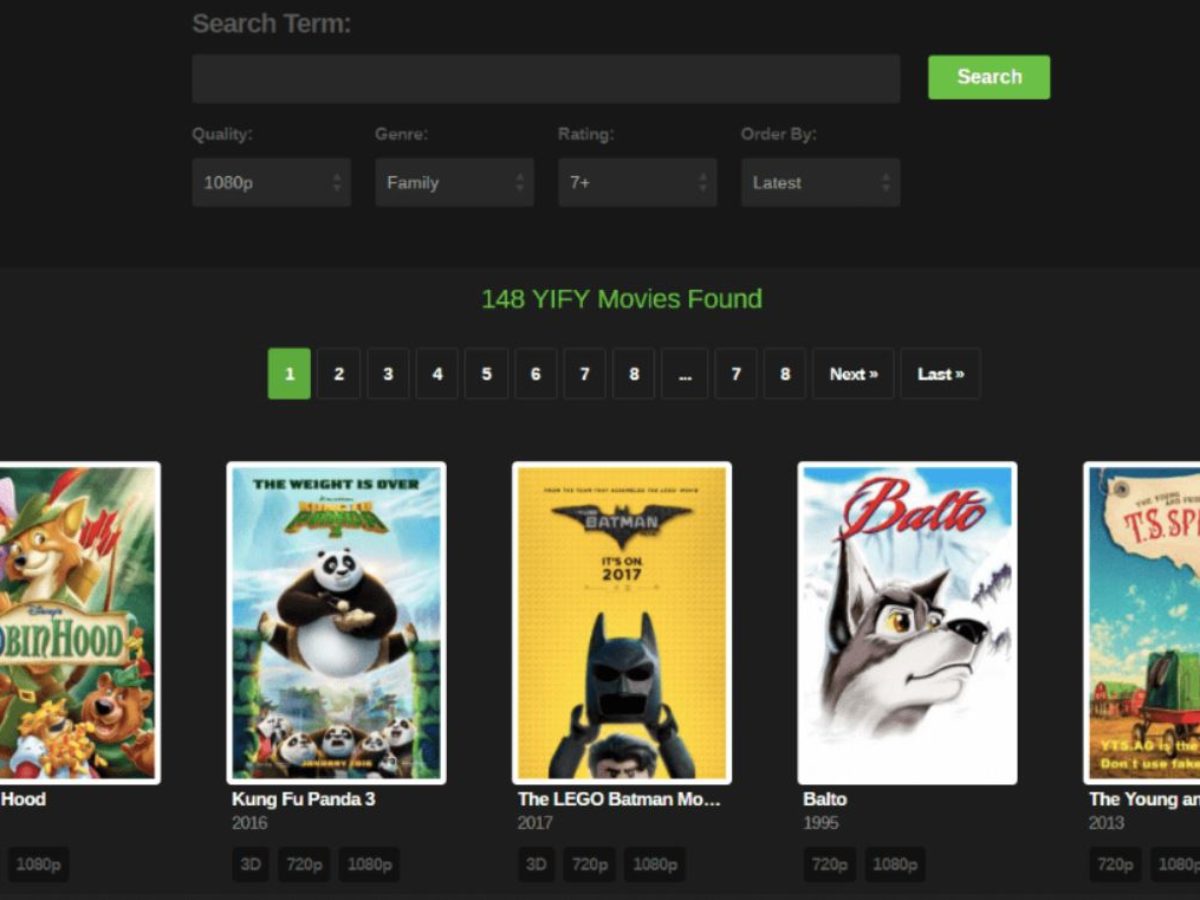Viewport: 1200px width, 900px height.
Task: Select 720p tag under LEGO Batman Movie
Action: pos(589,864)
